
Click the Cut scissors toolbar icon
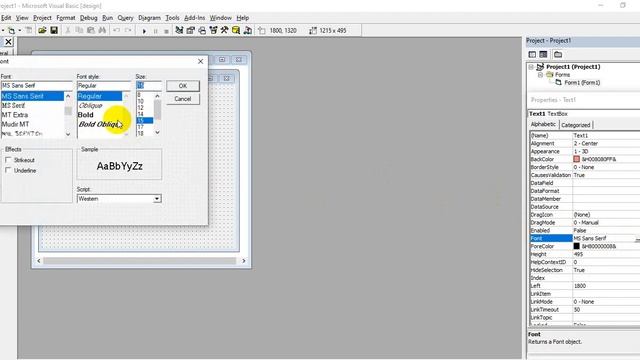(68, 30)
